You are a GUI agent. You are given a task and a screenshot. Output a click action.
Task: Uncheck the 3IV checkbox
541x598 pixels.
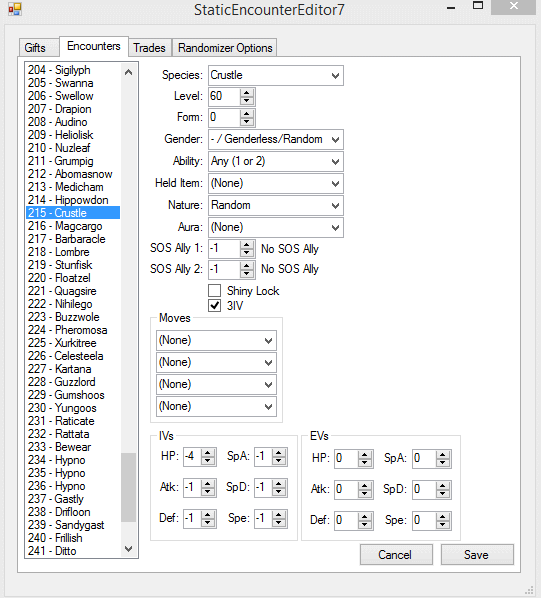[x=215, y=305]
